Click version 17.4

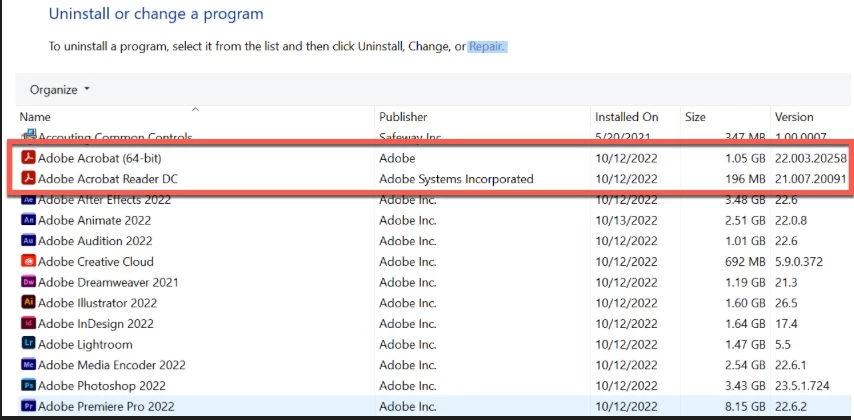[x=786, y=324]
